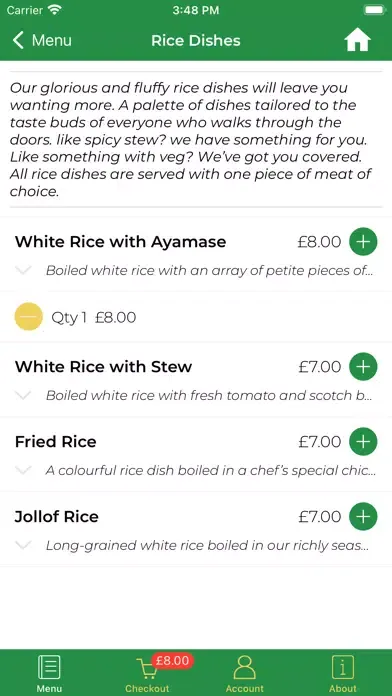Image resolution: width=392 pixels, height=696 pixels.
Task: Select the Fried Rice item title
Action: [x=55, y=442]
